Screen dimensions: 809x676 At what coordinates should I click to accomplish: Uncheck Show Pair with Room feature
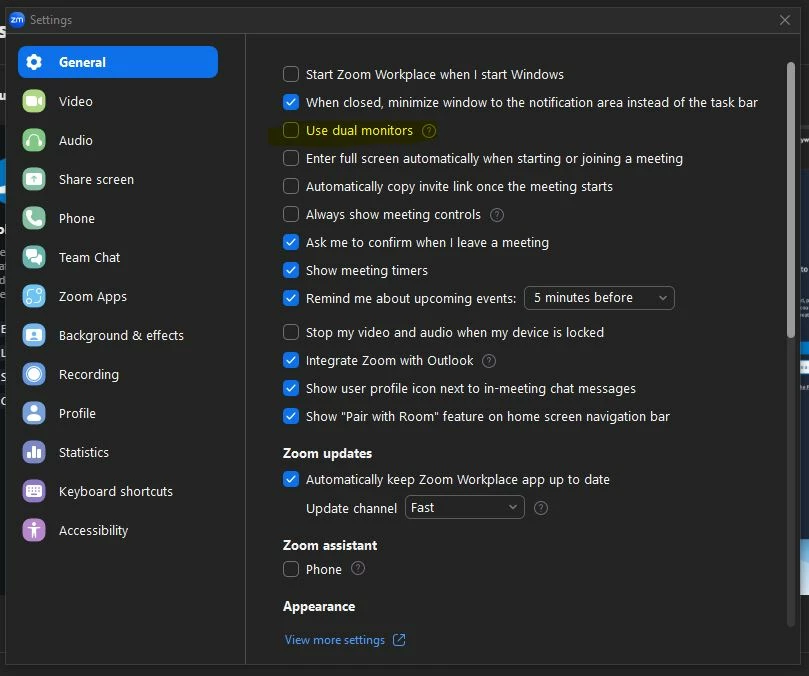pyautogui.click(x=291, y=416)
